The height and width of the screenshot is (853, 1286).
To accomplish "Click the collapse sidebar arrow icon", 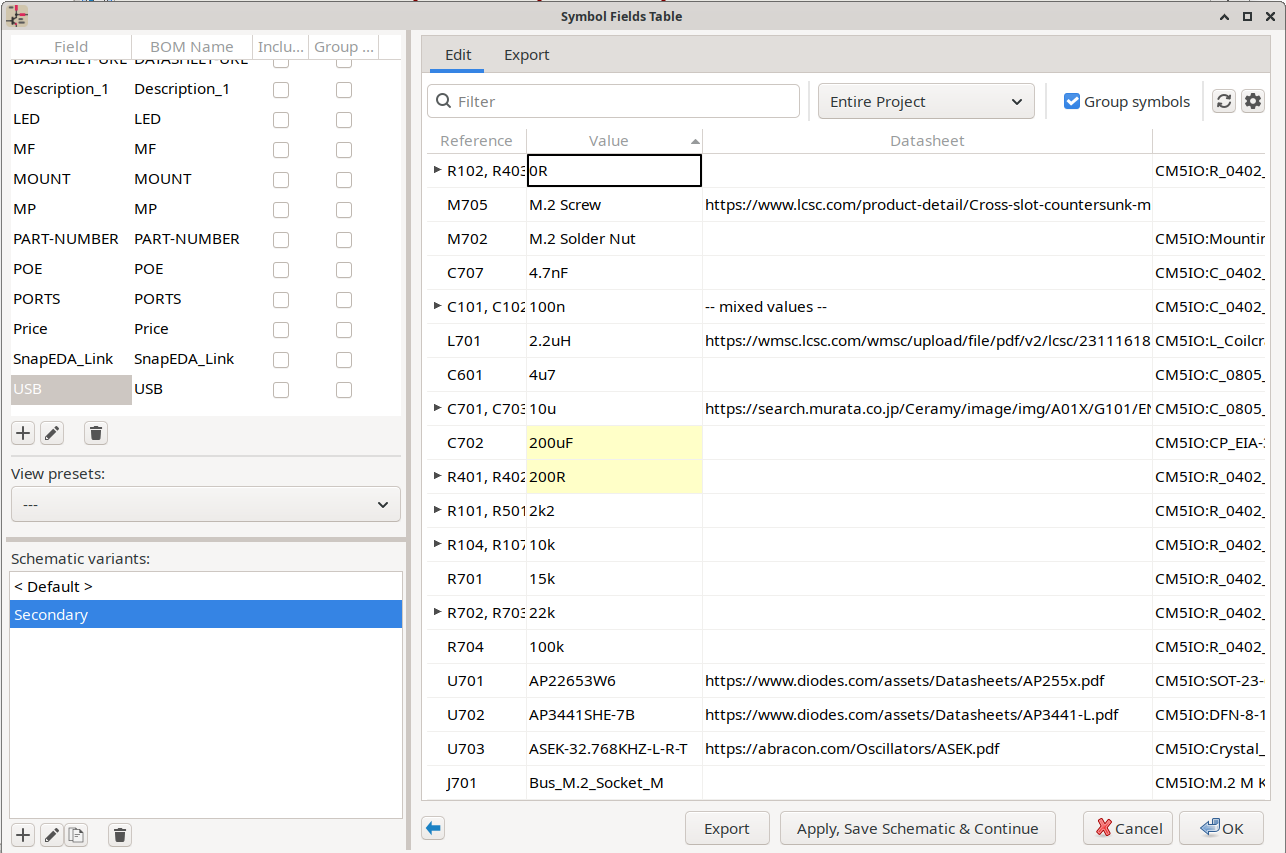I will [x=433, y=828].
